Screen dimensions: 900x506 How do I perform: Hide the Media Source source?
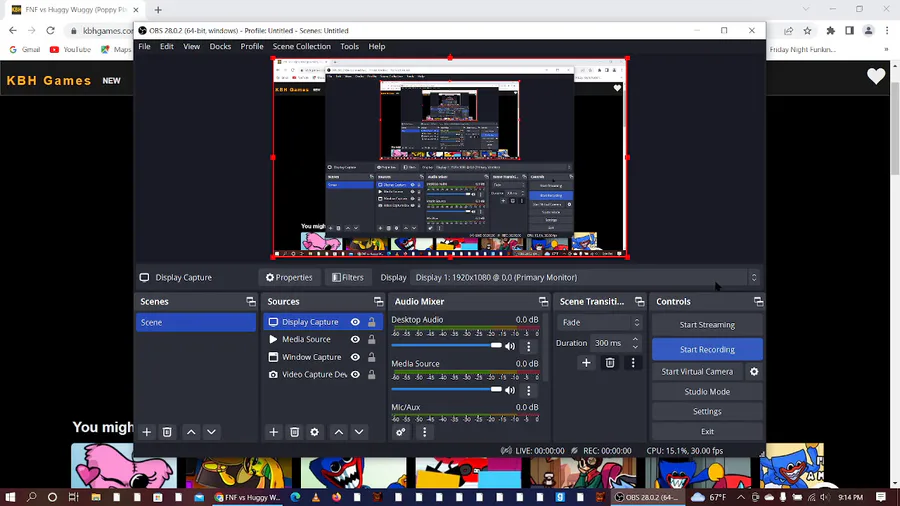[x=355, y=340]
